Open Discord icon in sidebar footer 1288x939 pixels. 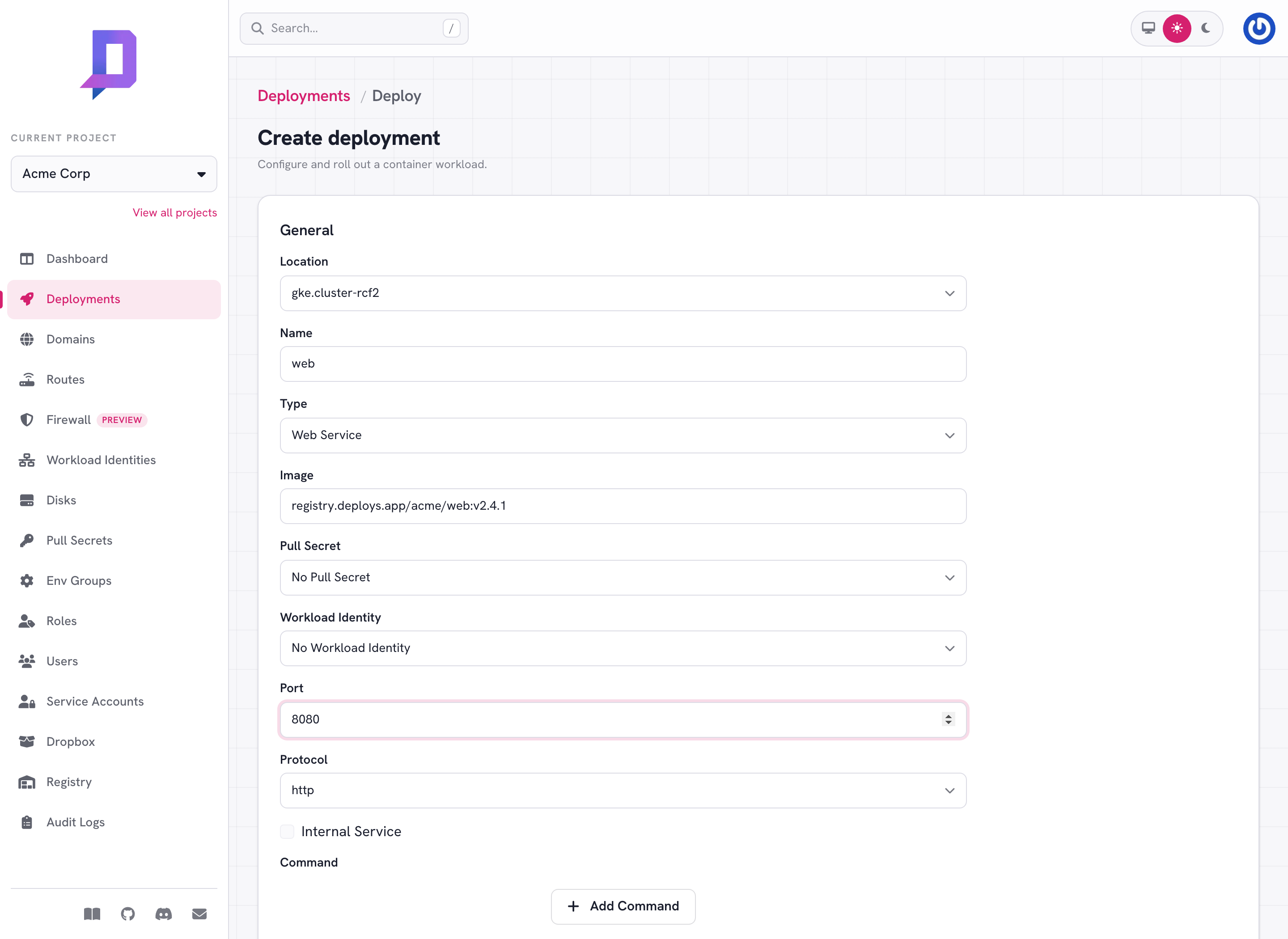coord(164,914)
